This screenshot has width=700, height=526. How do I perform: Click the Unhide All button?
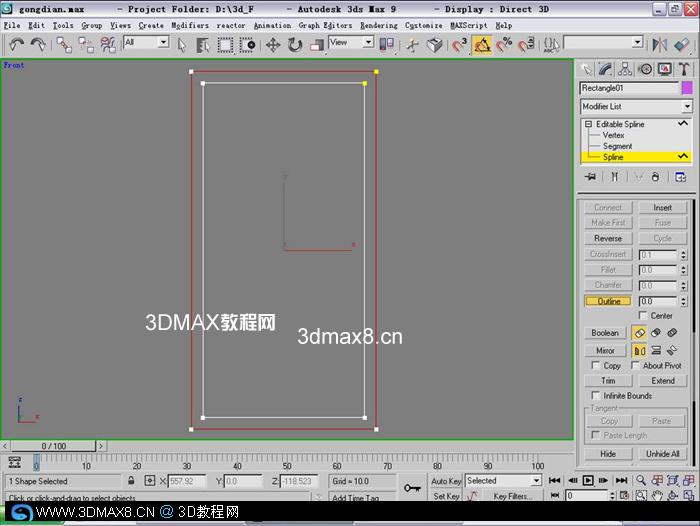[x=662, y=454]
